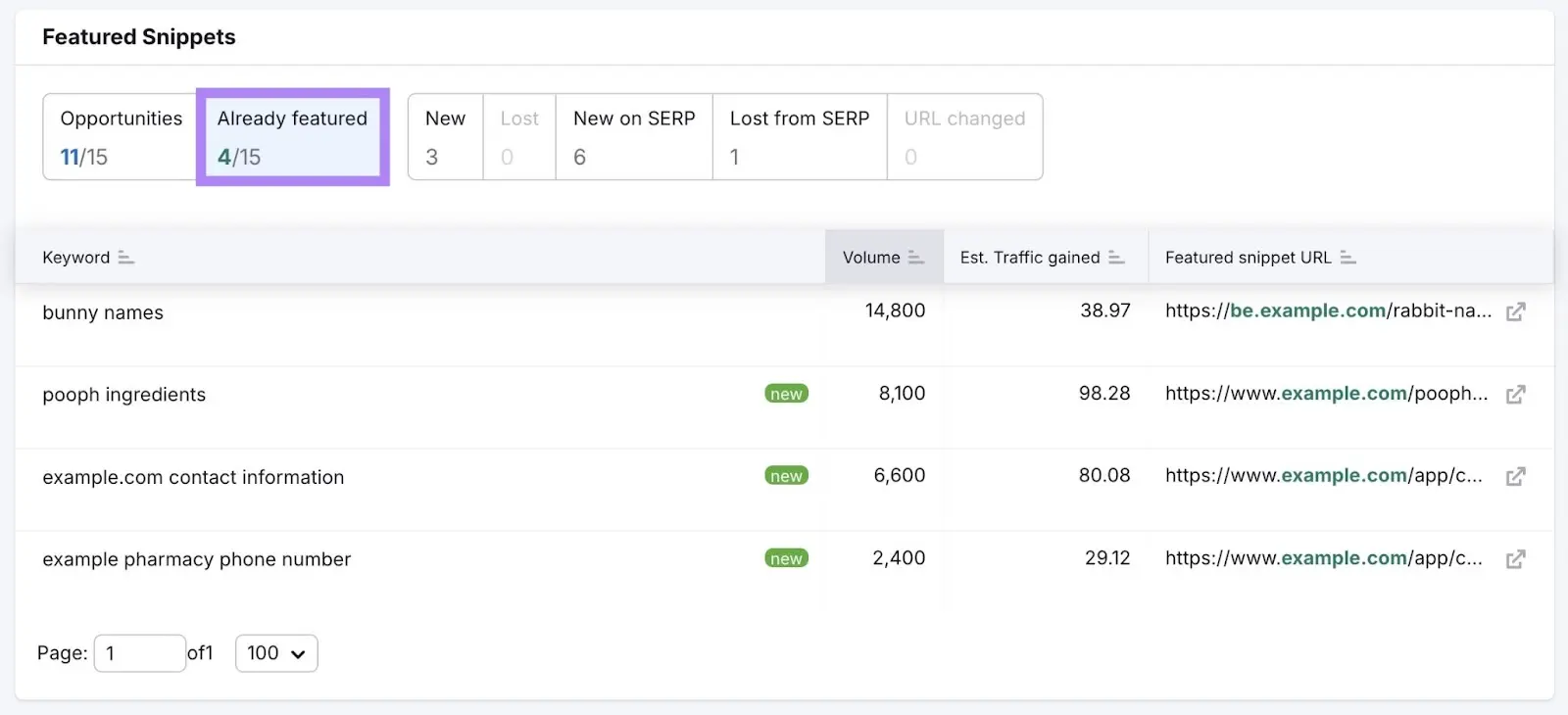
Task: Open external link icon for contact information row
Action: (x=1515, y=477)
